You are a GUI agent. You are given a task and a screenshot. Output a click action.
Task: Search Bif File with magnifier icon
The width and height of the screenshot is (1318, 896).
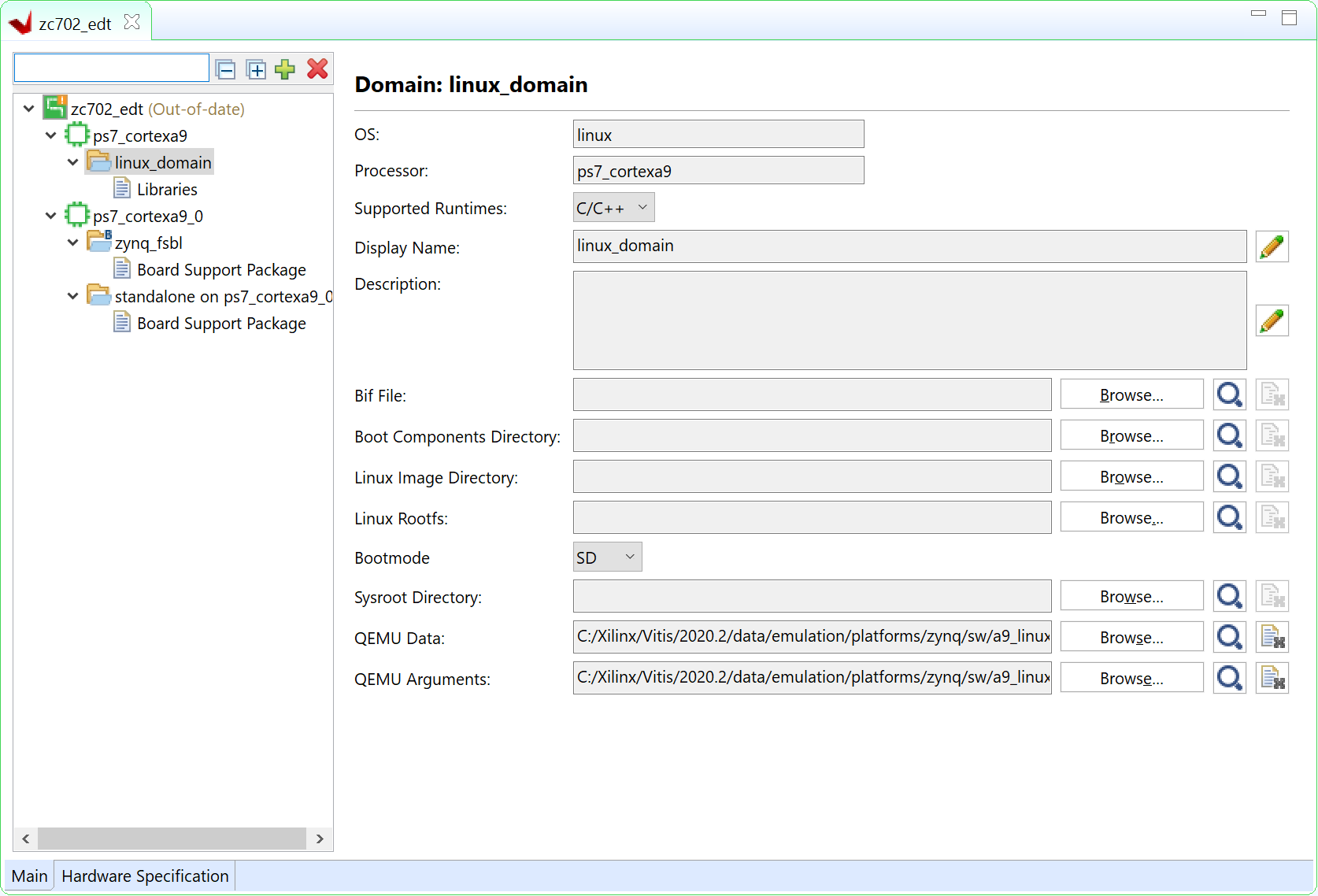[x=1229, y=394]
